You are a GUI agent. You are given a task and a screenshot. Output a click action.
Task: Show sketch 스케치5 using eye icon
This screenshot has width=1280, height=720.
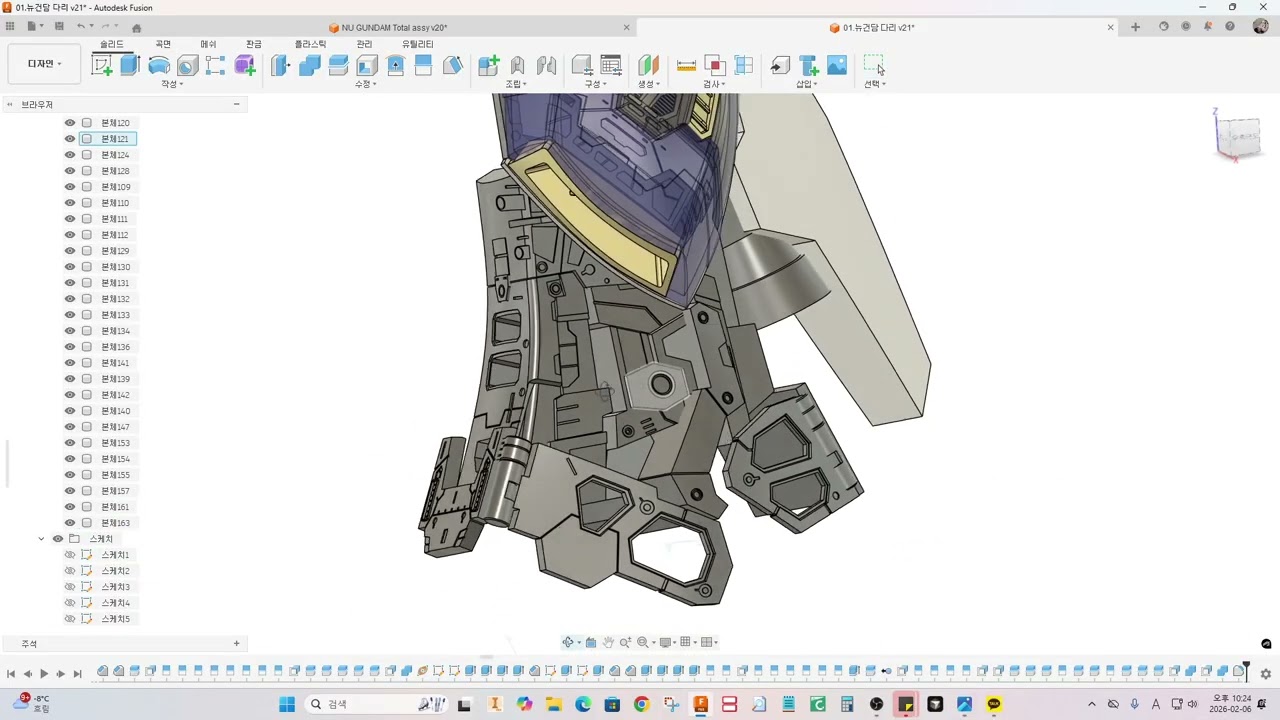[x=70, y=619]
